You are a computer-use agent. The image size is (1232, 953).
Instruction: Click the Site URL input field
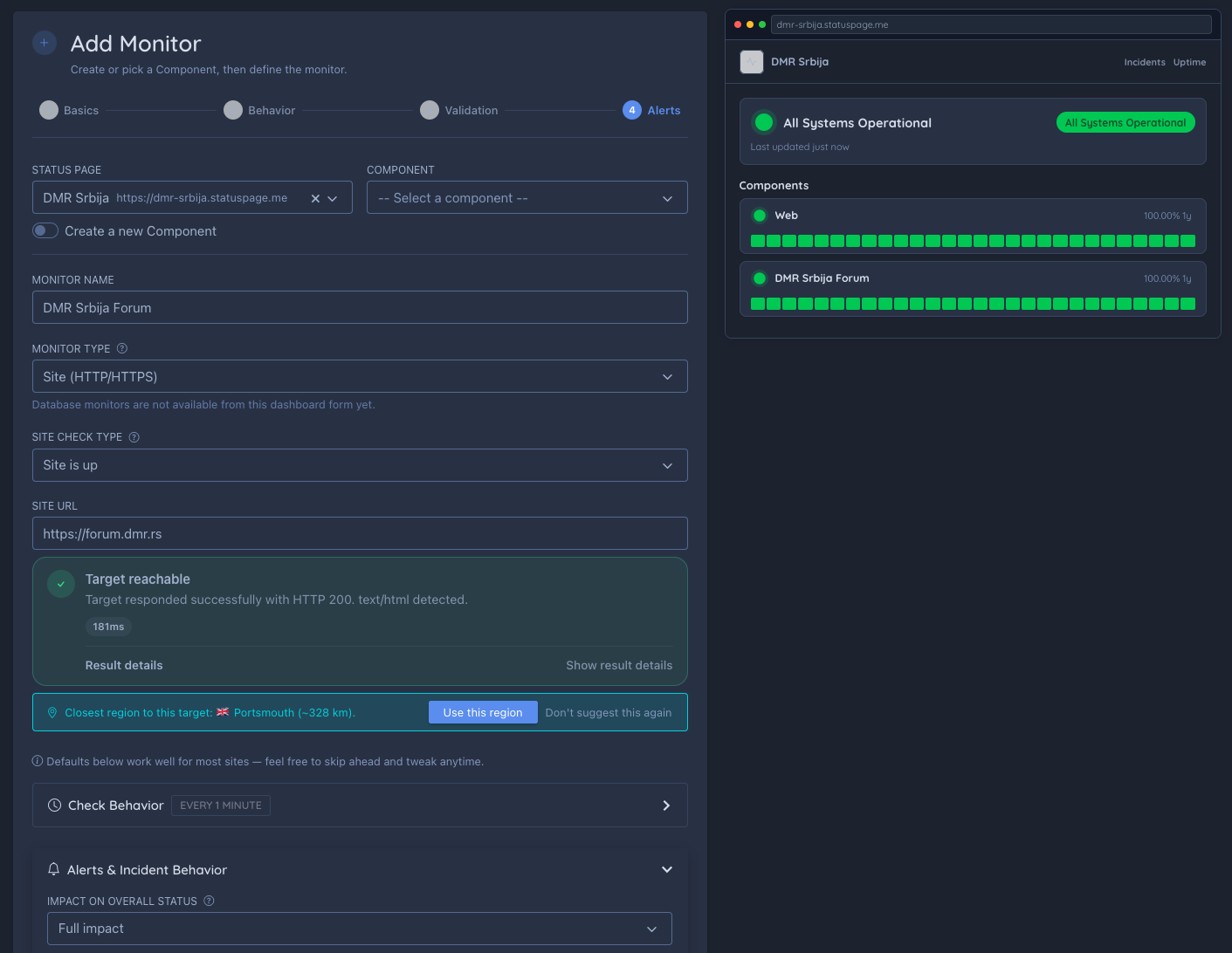pos(360,533)
